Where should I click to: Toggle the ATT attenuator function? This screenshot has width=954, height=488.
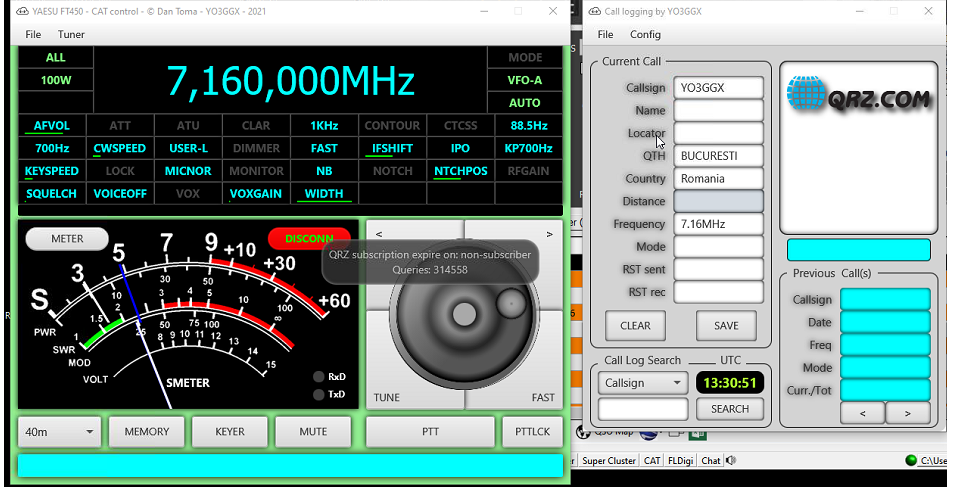point(120,126)
